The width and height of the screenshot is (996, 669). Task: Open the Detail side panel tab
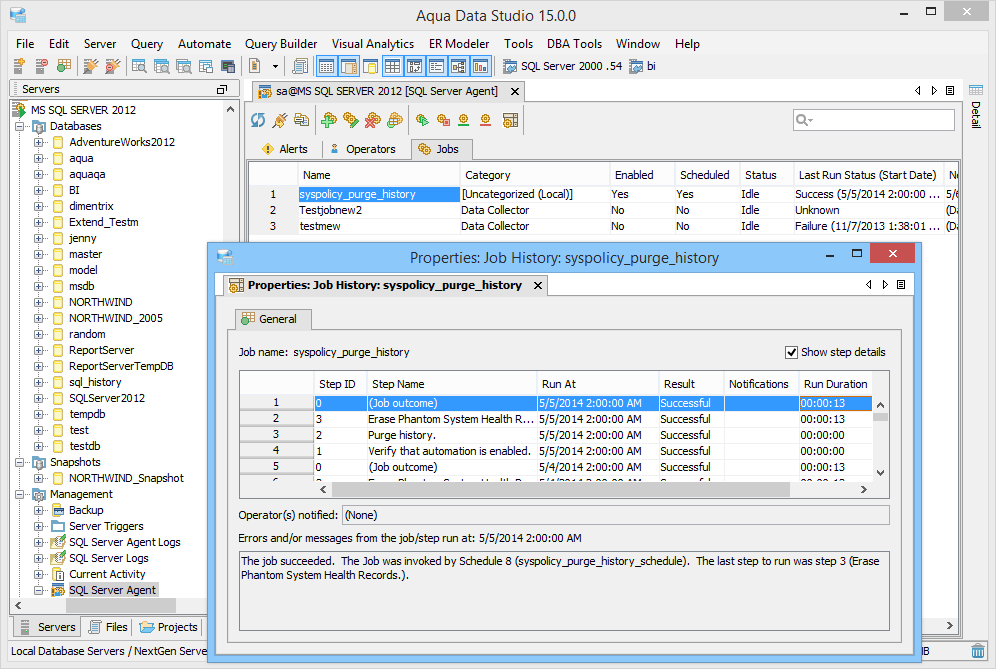pyautogui.click(x=976, y=108)
